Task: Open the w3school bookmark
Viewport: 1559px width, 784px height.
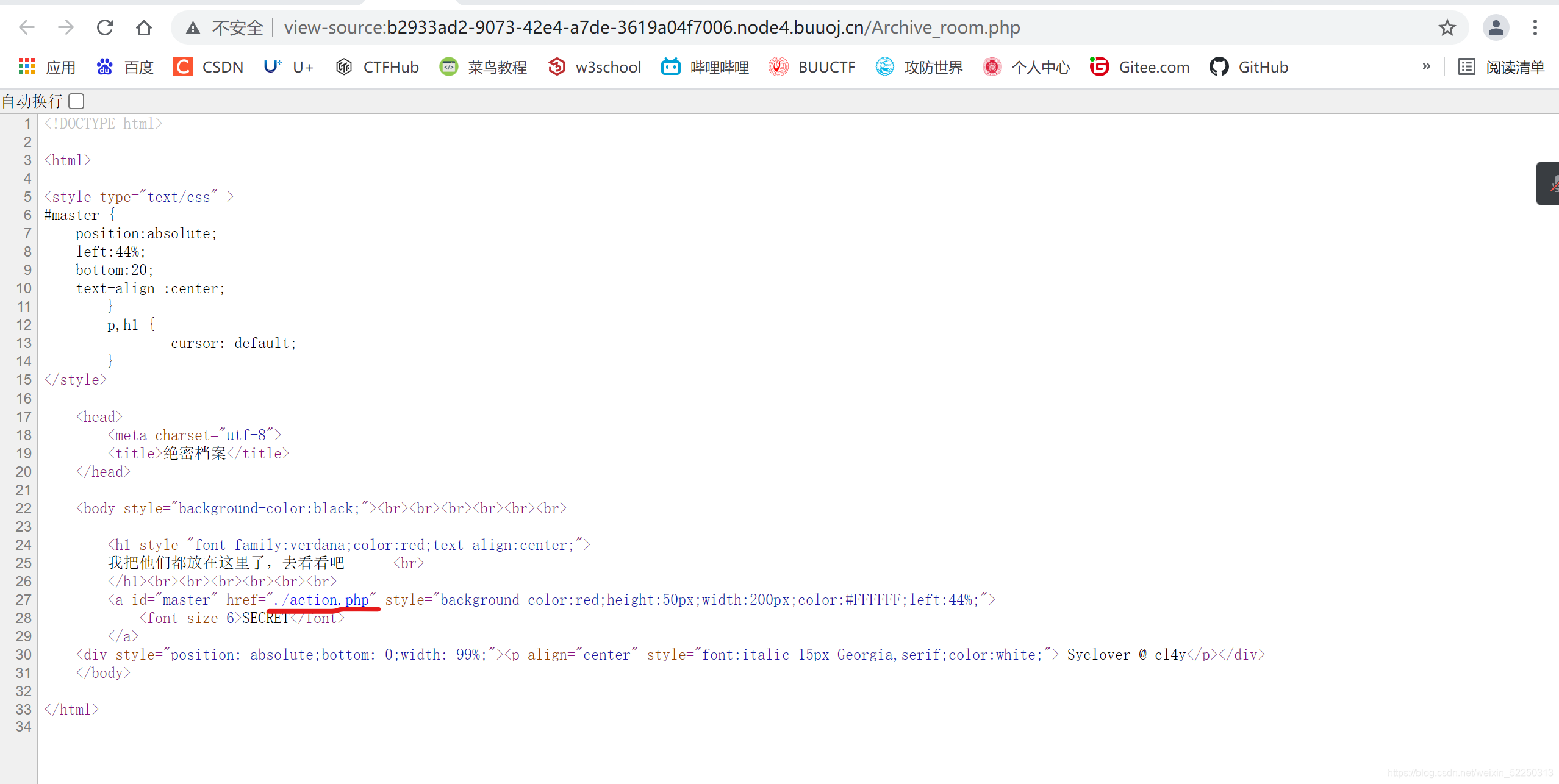Action: pos(595,67)
